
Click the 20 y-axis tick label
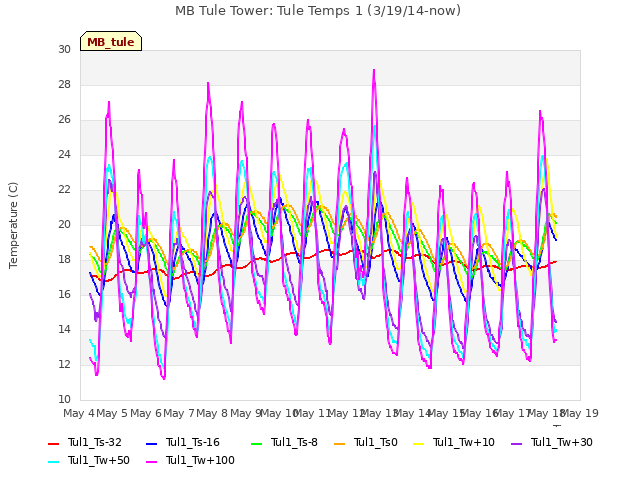click(64, 224)
